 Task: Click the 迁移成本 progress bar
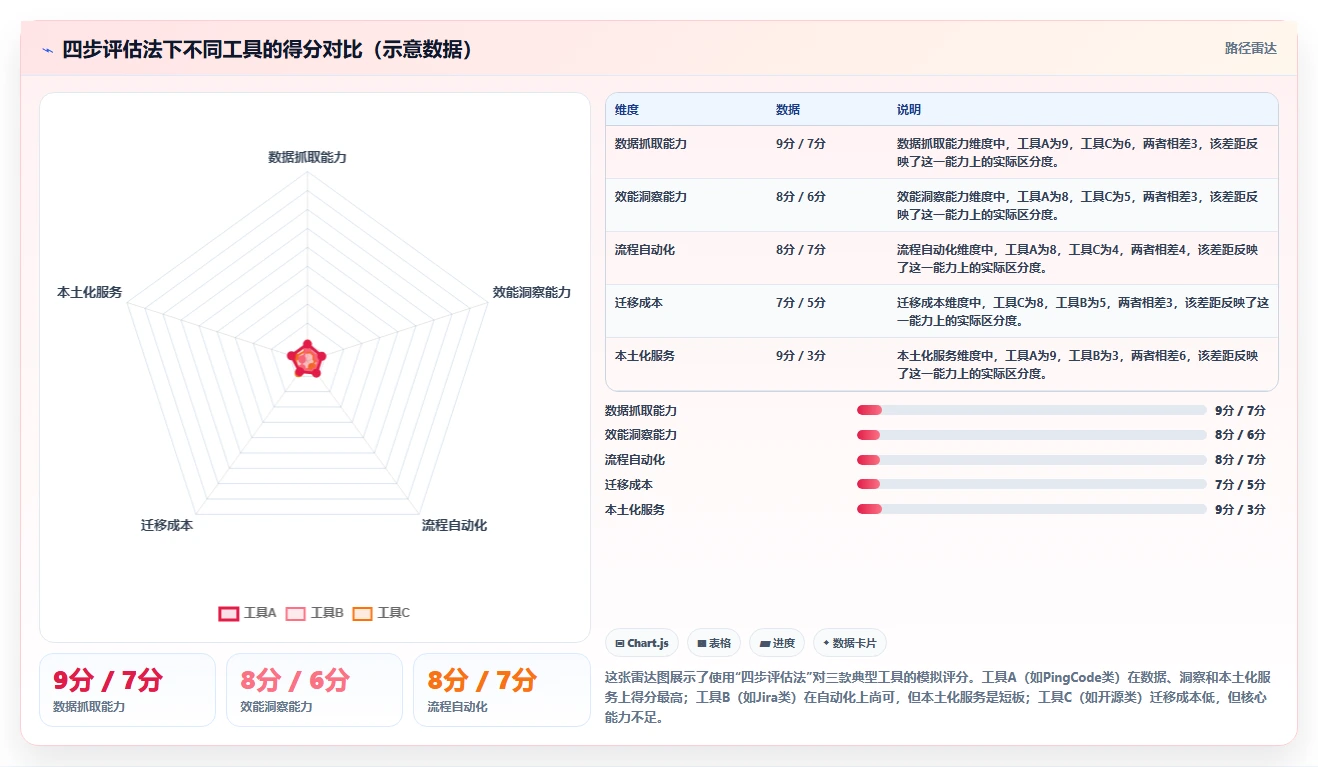(x=1031, y=484)
